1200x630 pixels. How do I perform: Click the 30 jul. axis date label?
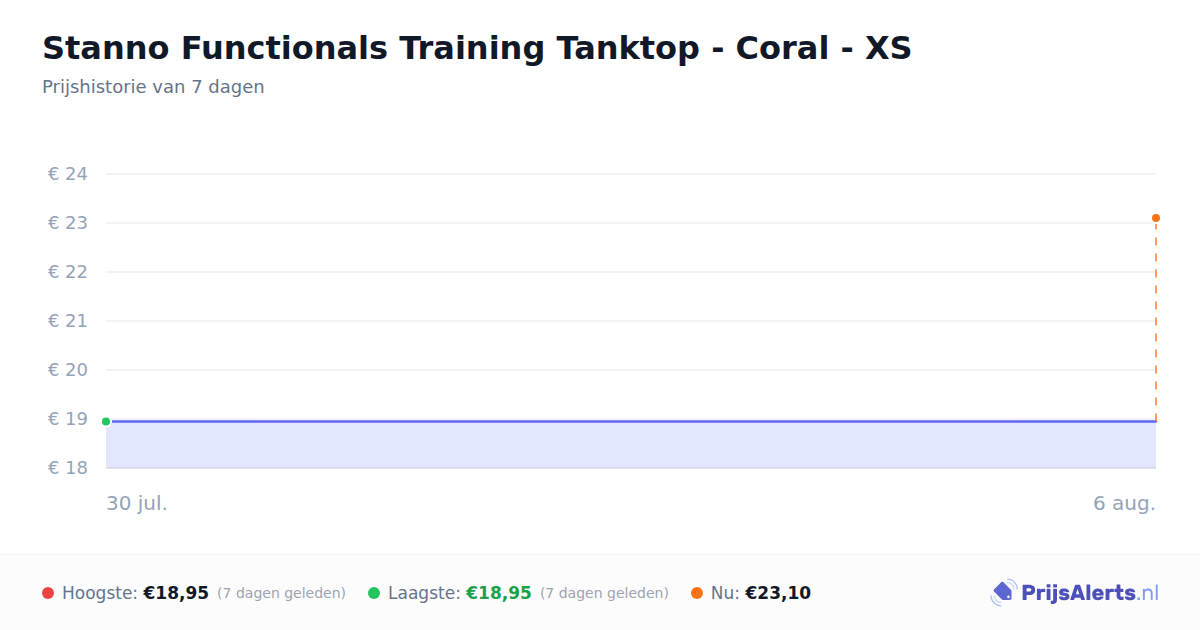[137, 503]
